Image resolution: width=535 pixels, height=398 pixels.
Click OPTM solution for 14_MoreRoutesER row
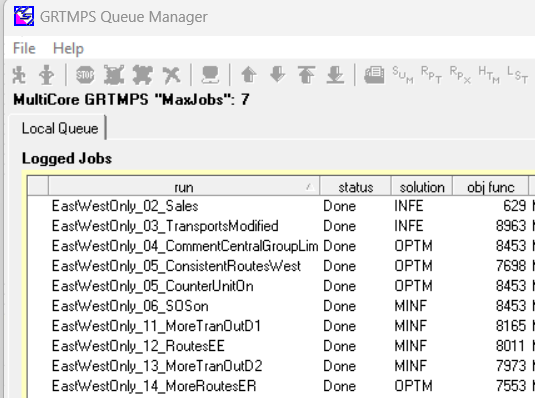(413, 386)
